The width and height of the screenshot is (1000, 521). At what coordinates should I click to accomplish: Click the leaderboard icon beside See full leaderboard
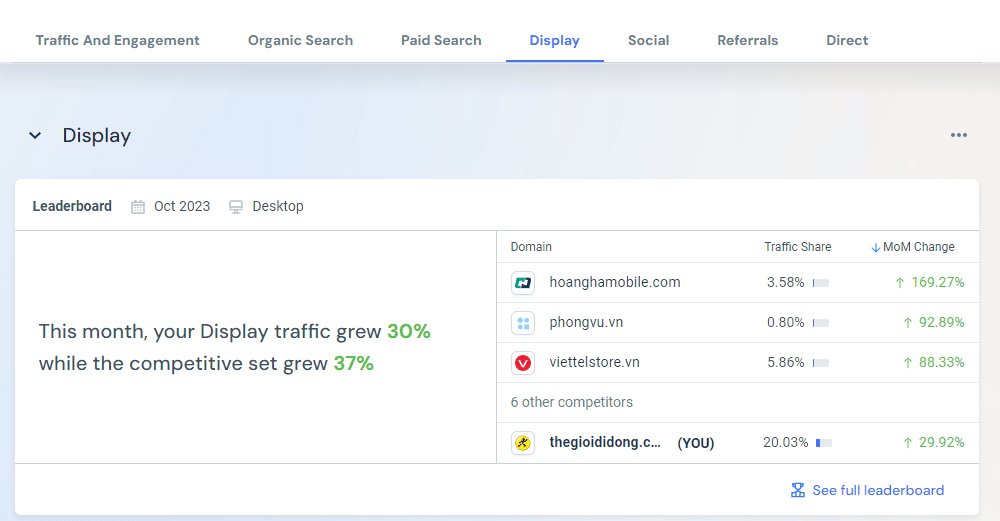(x=798, y=490)
